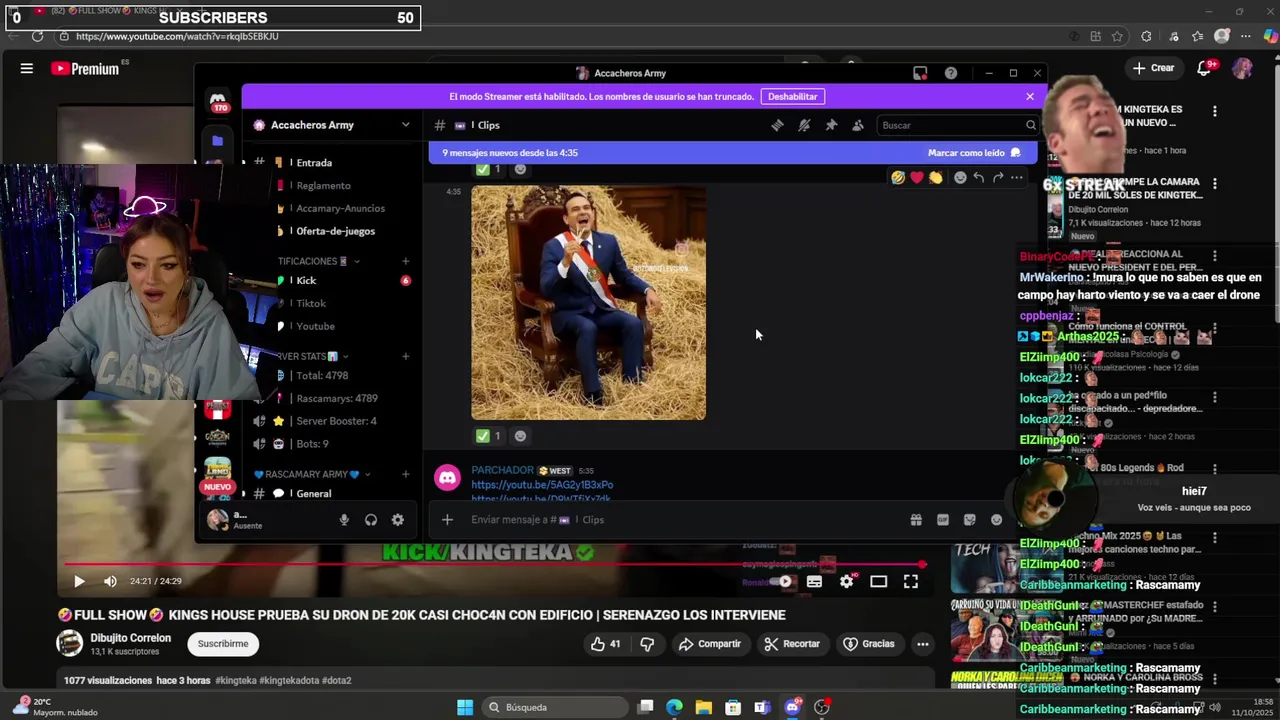Open Discord user settings gear

click(x=398, y=520)
